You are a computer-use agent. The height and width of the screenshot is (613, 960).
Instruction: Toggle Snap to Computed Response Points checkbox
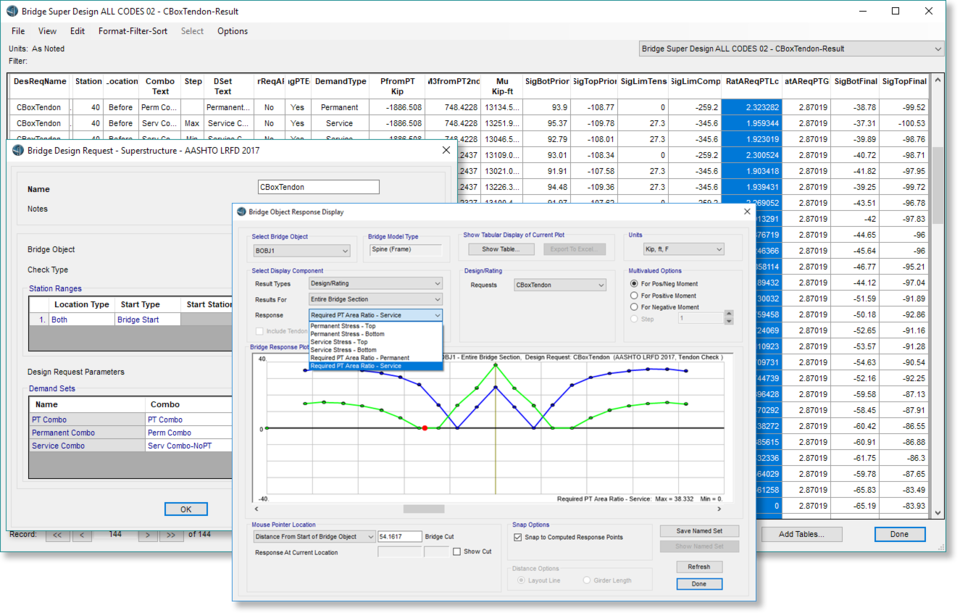click(x=518, y=537)
